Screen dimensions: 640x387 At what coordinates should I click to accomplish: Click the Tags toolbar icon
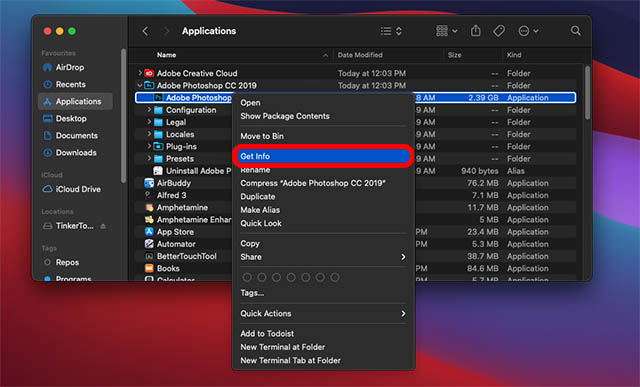499,31
